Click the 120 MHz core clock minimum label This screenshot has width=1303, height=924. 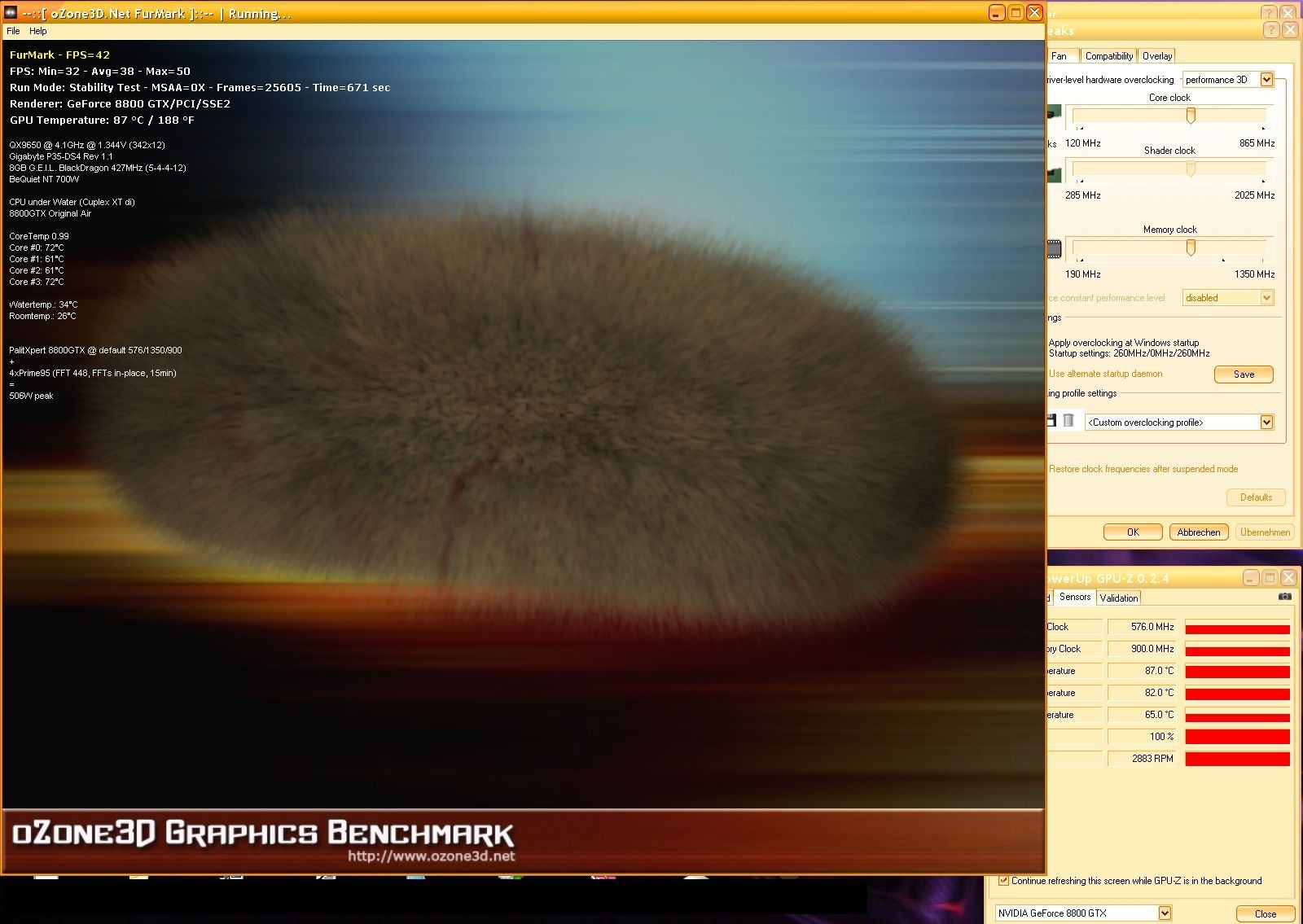pos(1083,143)
